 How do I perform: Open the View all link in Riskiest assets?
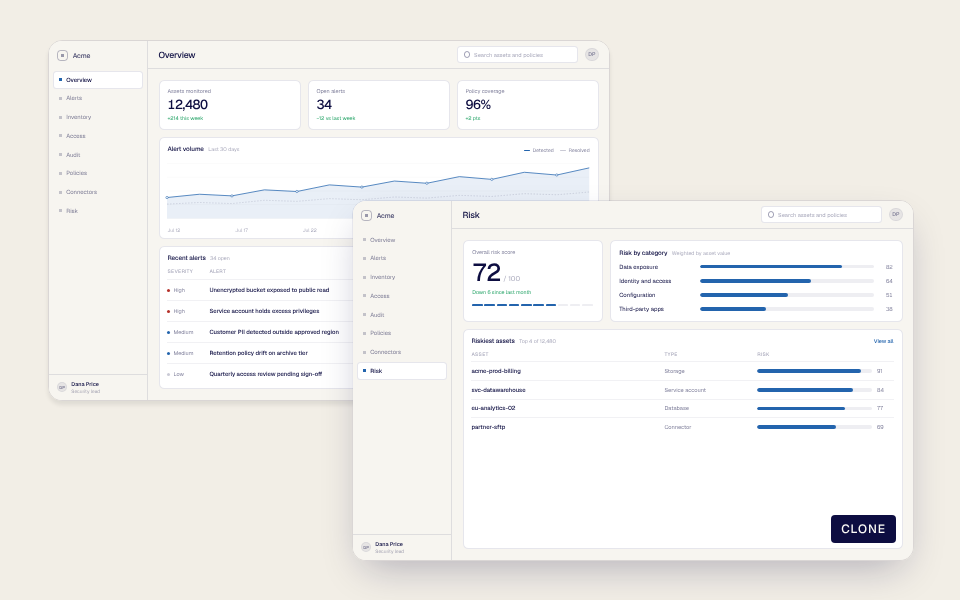(x=883, y=341)
